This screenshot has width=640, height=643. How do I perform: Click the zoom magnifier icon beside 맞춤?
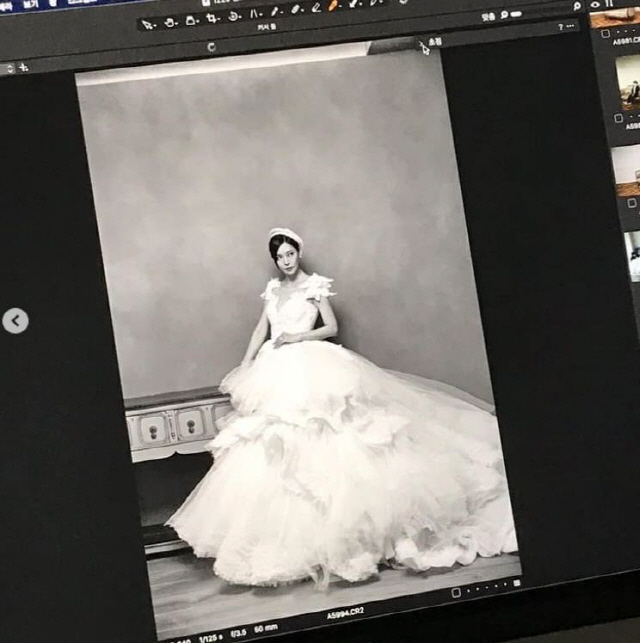point(504,15)
